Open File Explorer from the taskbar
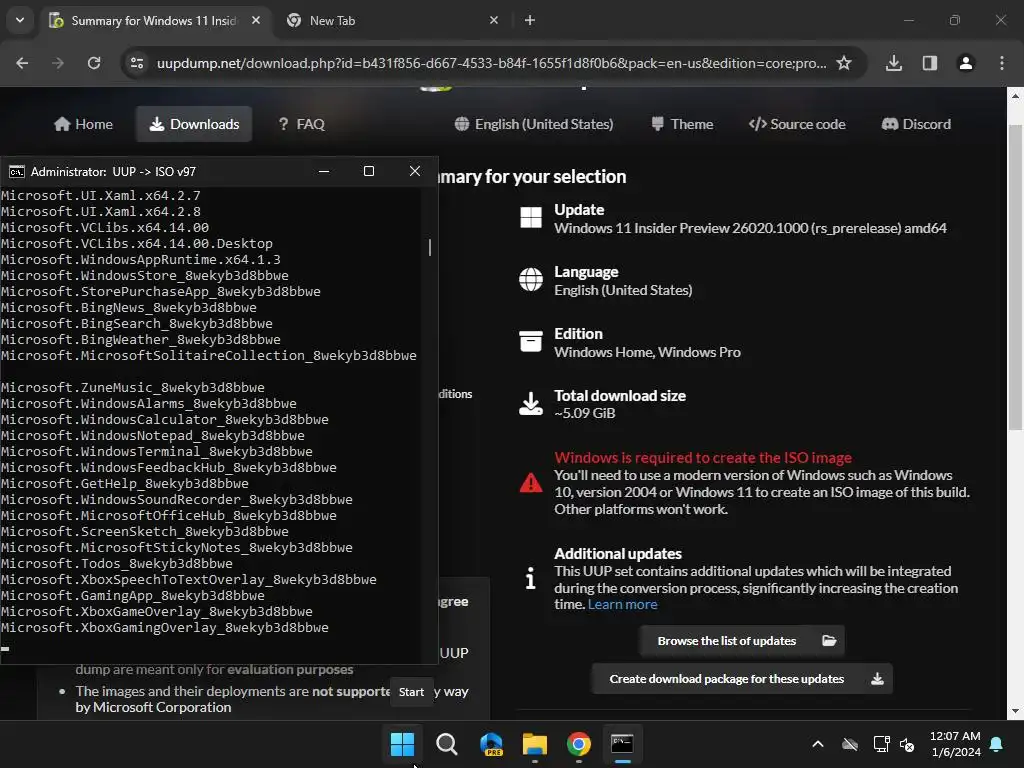The width and height of the screenshot is (1024, 768). pyautogui.click(x=535, y=744)
